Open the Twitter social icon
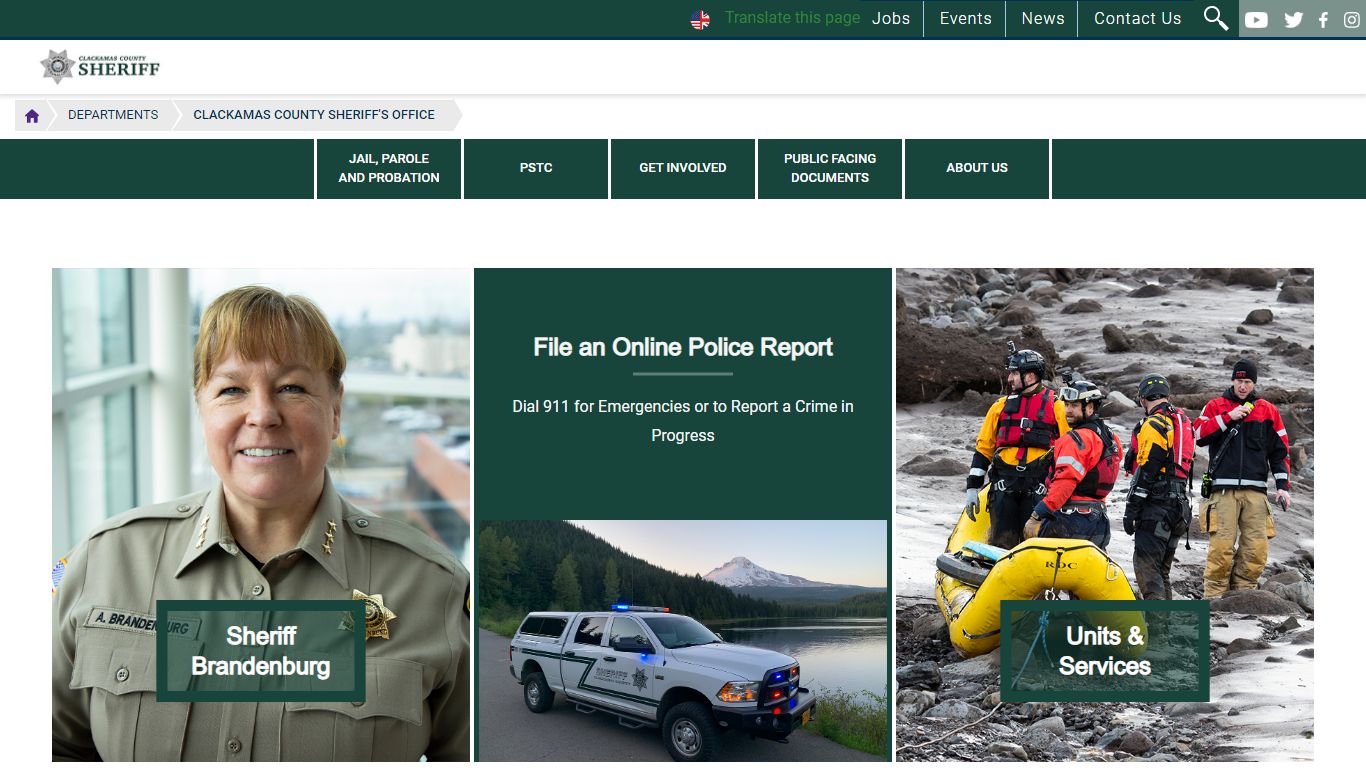 pyautogui.click(x=1293, y=19)
